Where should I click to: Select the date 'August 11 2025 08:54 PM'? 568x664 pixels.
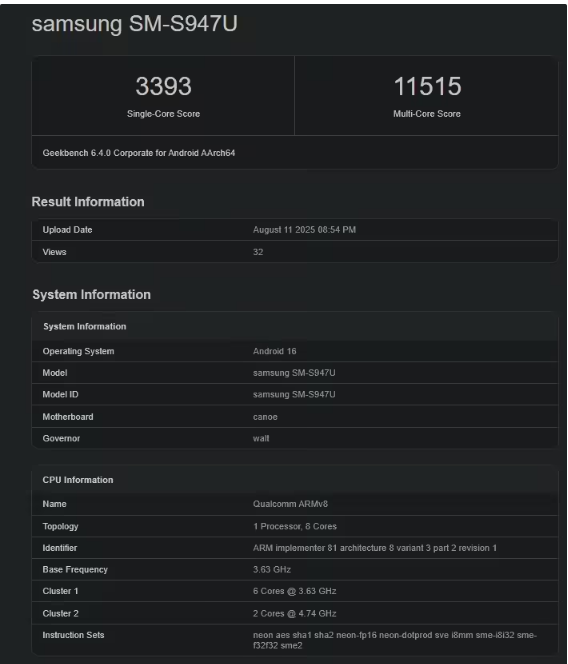point(305,230)
